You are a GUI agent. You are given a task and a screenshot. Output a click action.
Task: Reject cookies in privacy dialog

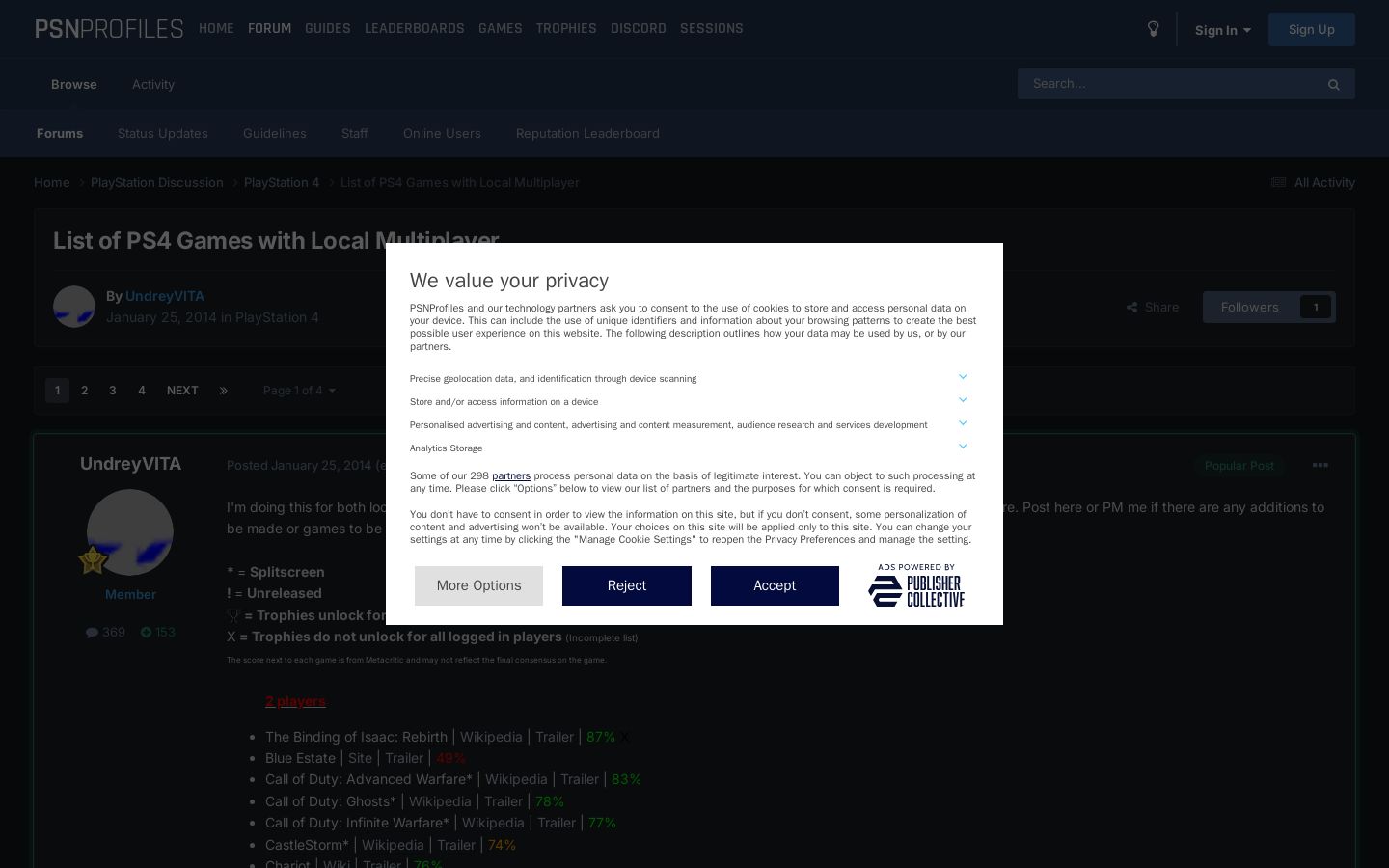coord(627,585)
